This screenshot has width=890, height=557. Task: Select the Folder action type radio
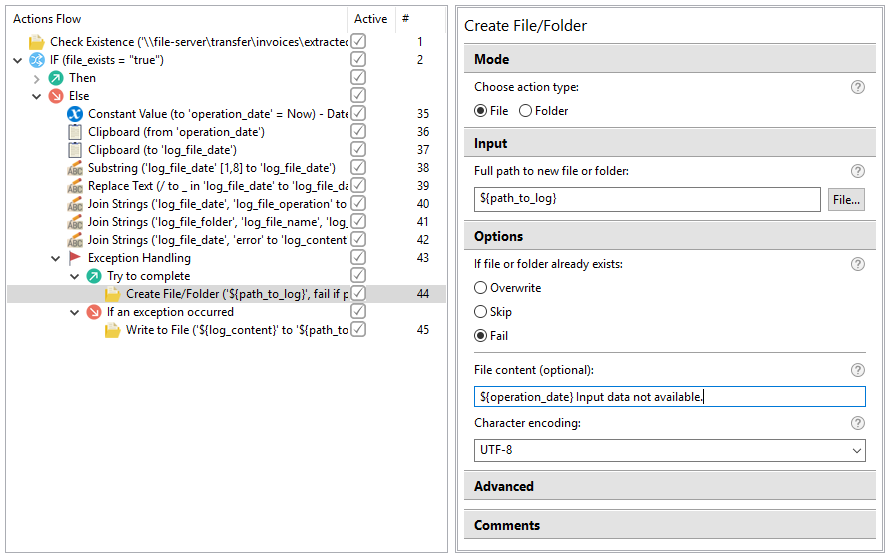(x=525, y=111)
